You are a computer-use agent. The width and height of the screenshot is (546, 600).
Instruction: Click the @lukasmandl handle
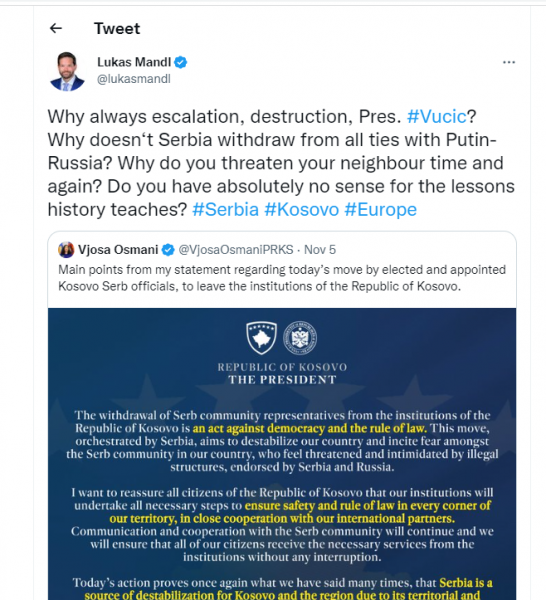point(134,79)
